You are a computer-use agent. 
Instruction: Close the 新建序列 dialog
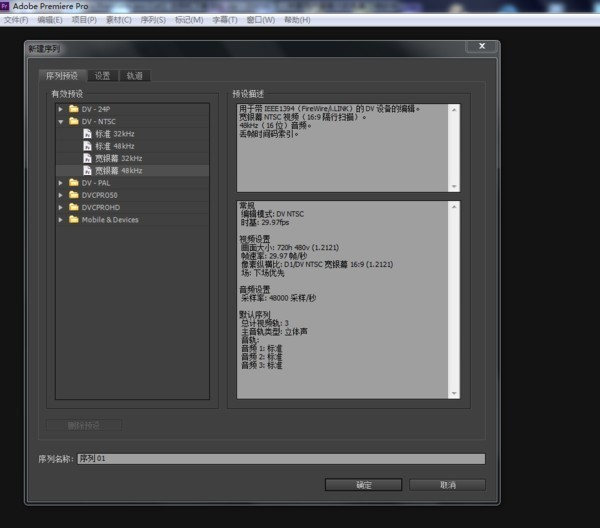tap(482, 46)
